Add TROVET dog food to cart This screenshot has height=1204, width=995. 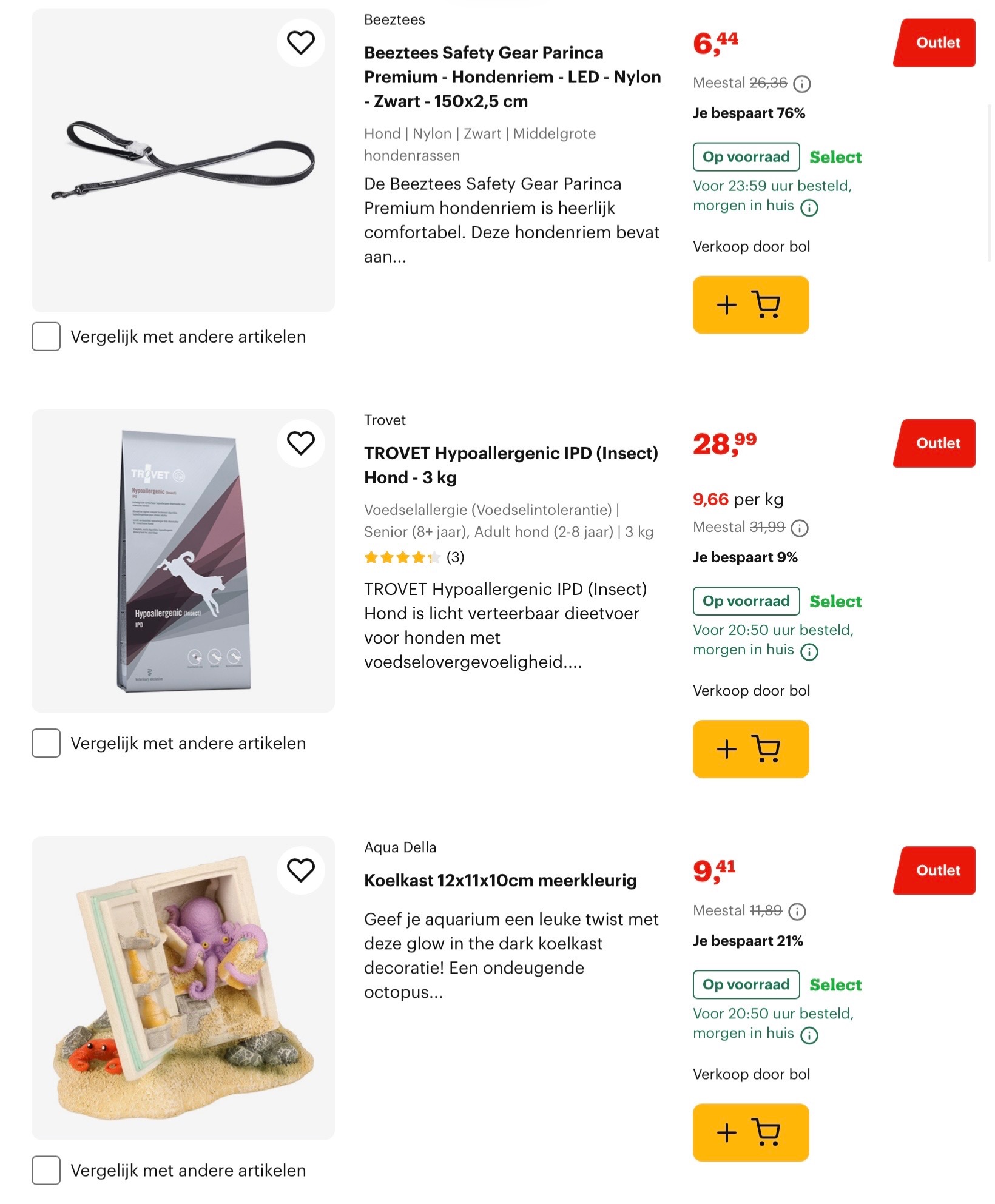(750, 748)
